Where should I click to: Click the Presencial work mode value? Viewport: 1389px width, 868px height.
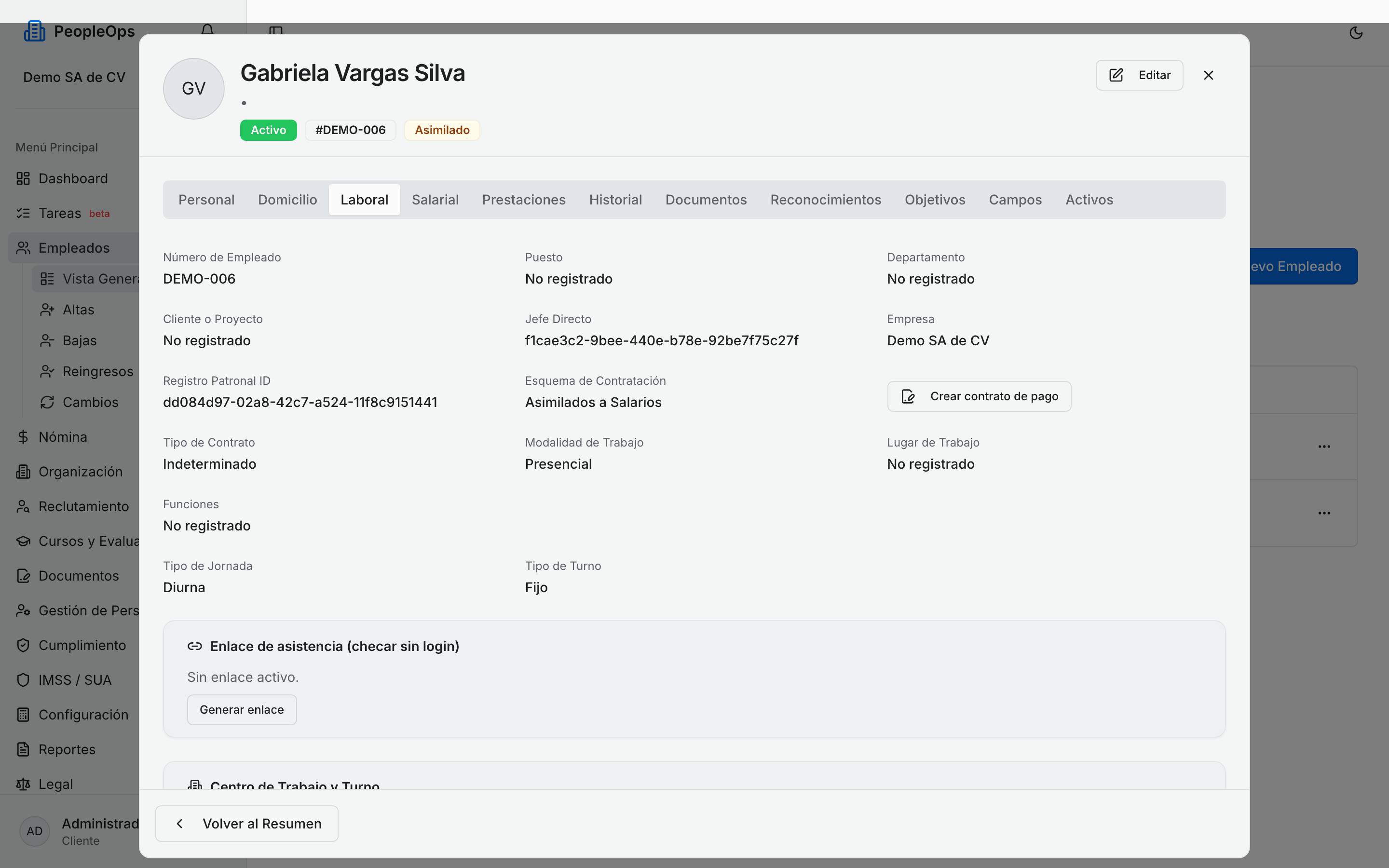(558, 464)
